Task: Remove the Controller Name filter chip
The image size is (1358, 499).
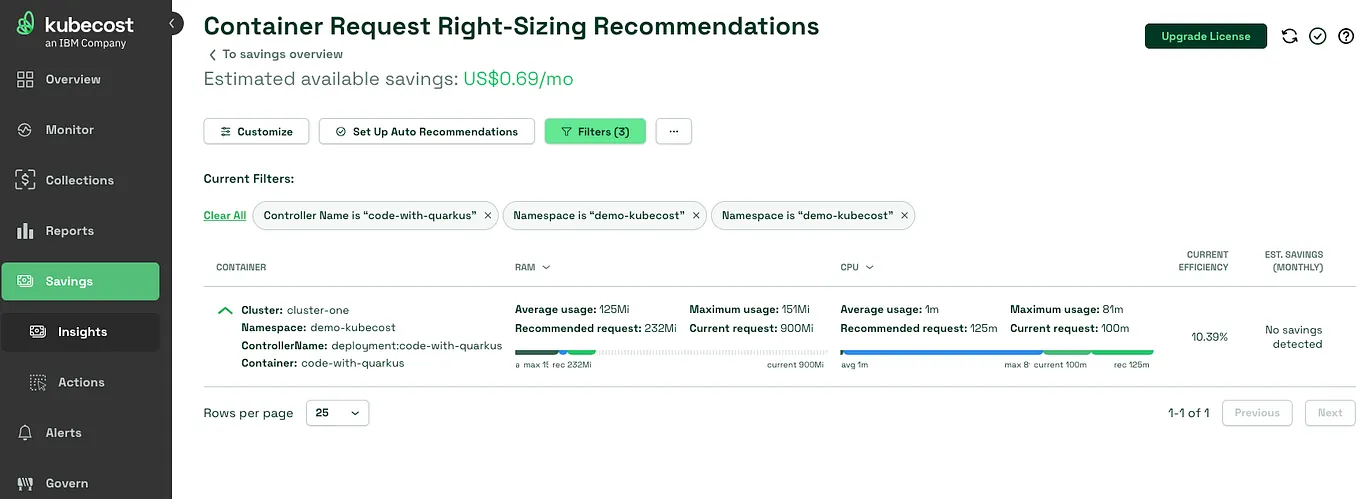Action: 488,216
